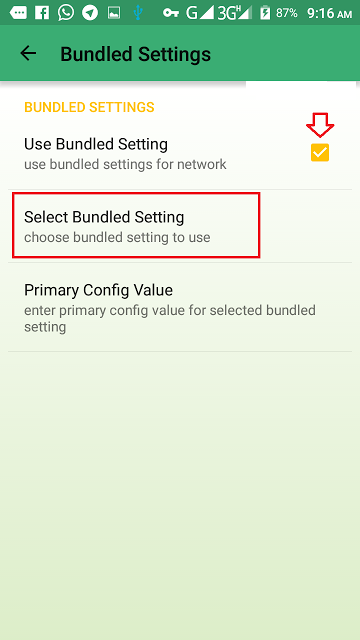Tap the 3G signal strength indicator
The width and height of the screenshot is (360, 640).
pos(236,13)
